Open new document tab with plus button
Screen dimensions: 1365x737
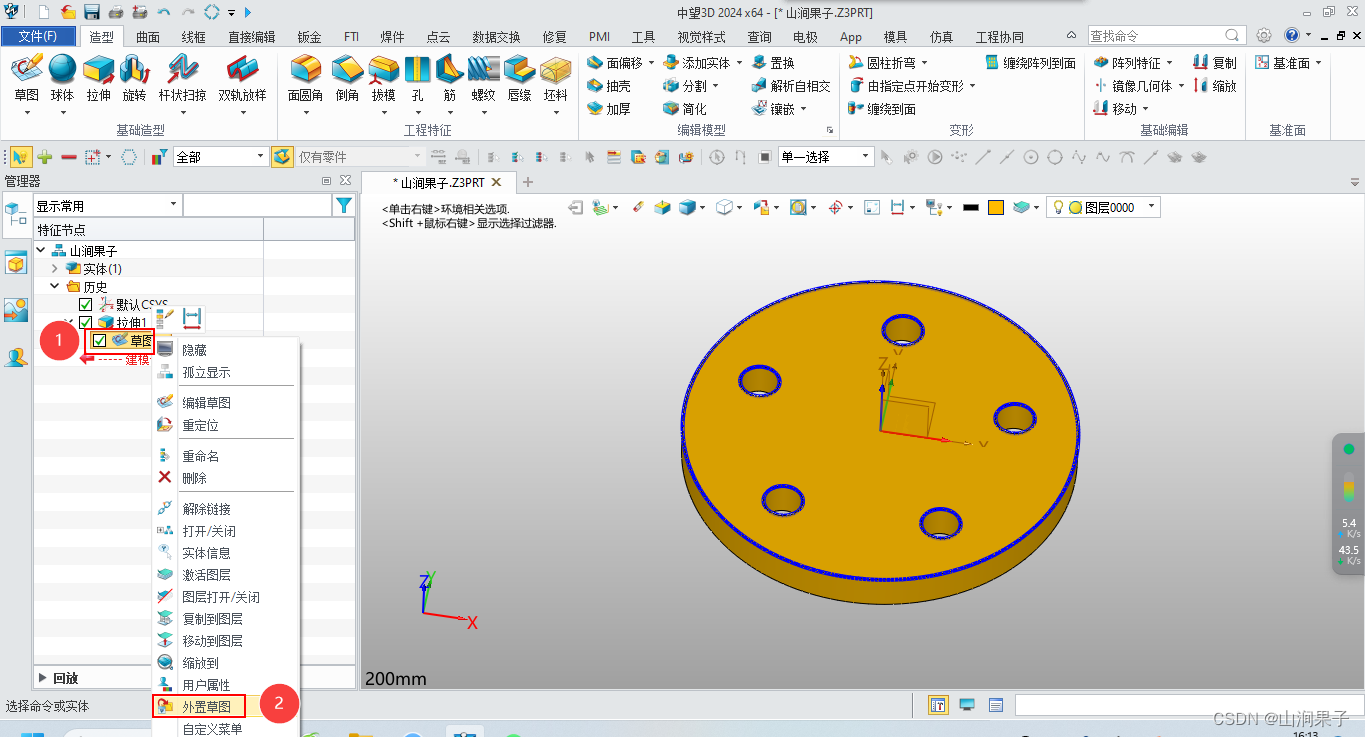pyautogui.click(x=528, y=182)
